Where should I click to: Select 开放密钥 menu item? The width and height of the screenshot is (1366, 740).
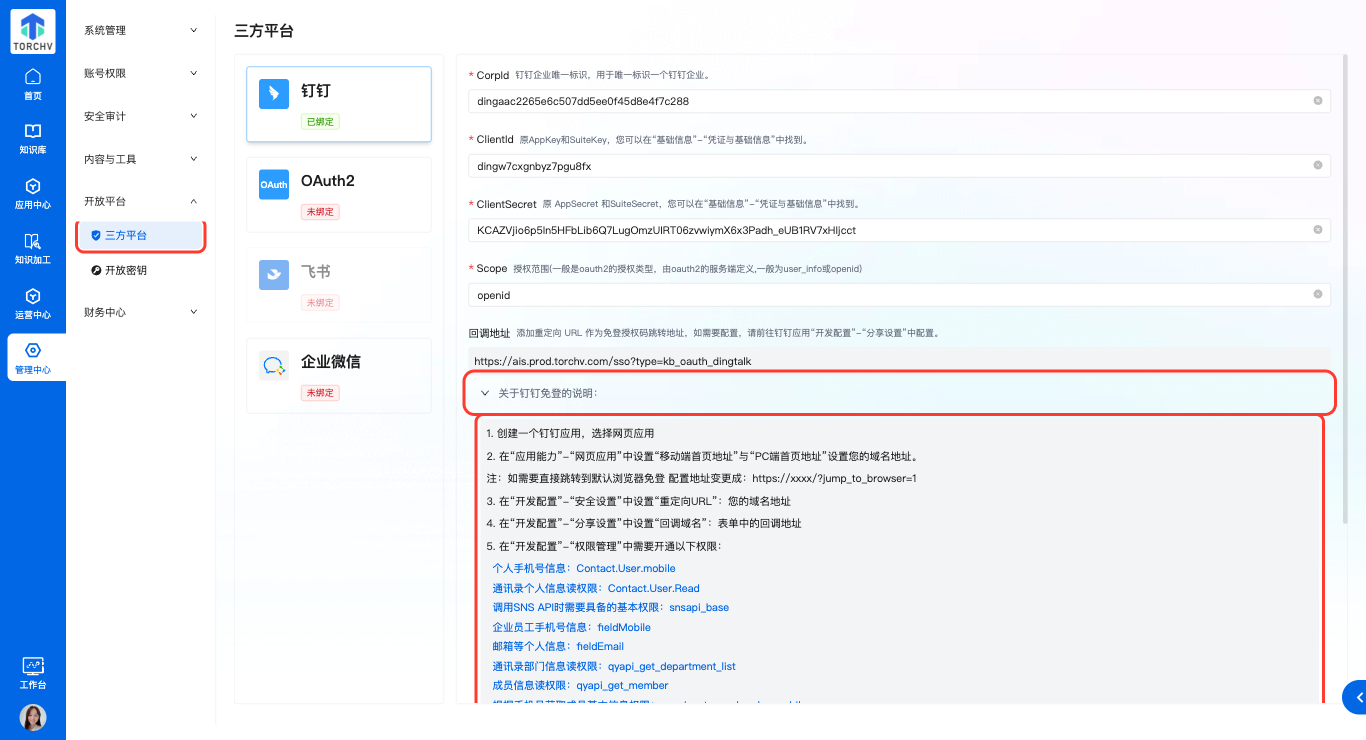[x=126, y=270]
